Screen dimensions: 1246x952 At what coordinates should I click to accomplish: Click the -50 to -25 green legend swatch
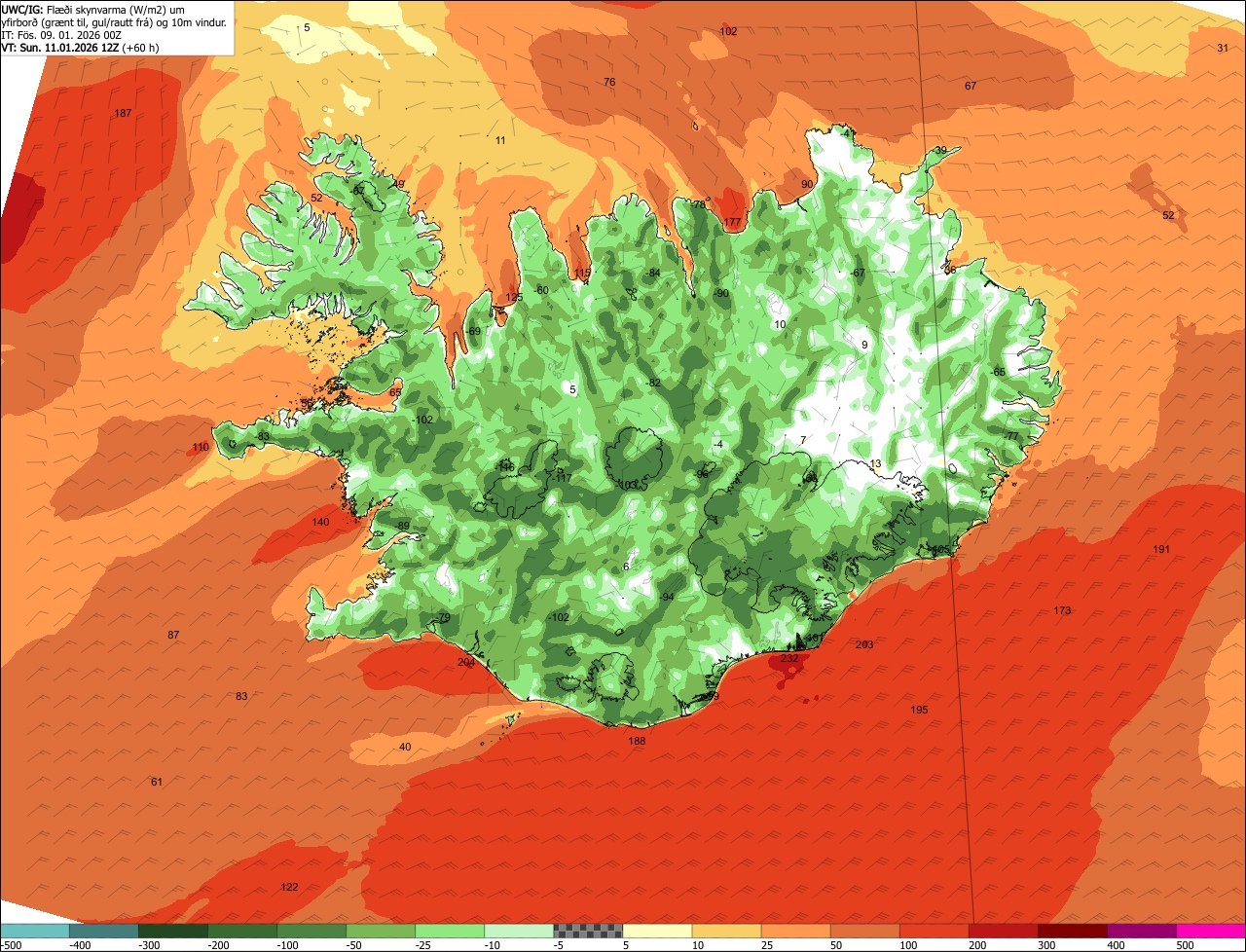pos(380,930)
